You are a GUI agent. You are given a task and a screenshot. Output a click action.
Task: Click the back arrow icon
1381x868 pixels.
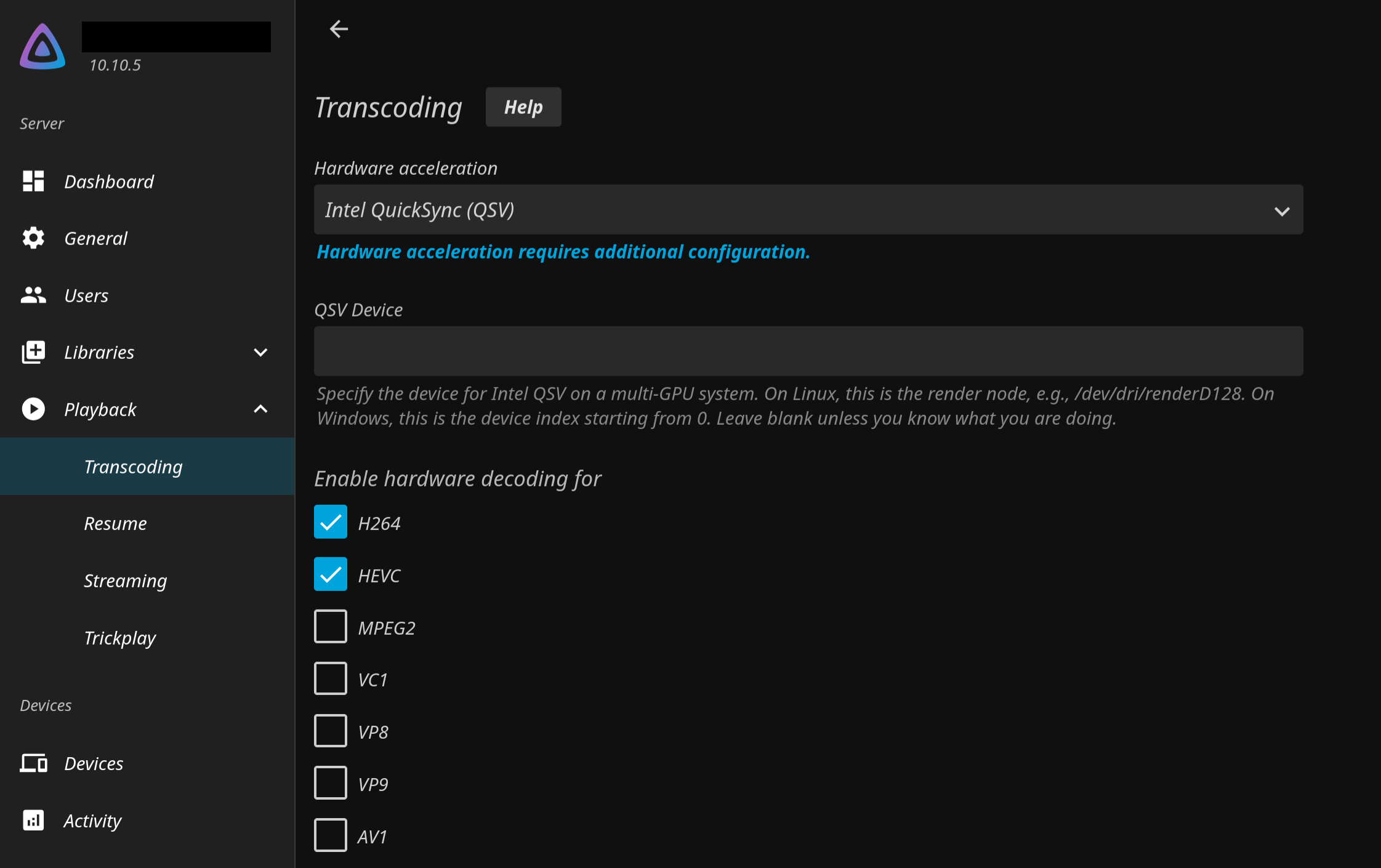point(339,29)
